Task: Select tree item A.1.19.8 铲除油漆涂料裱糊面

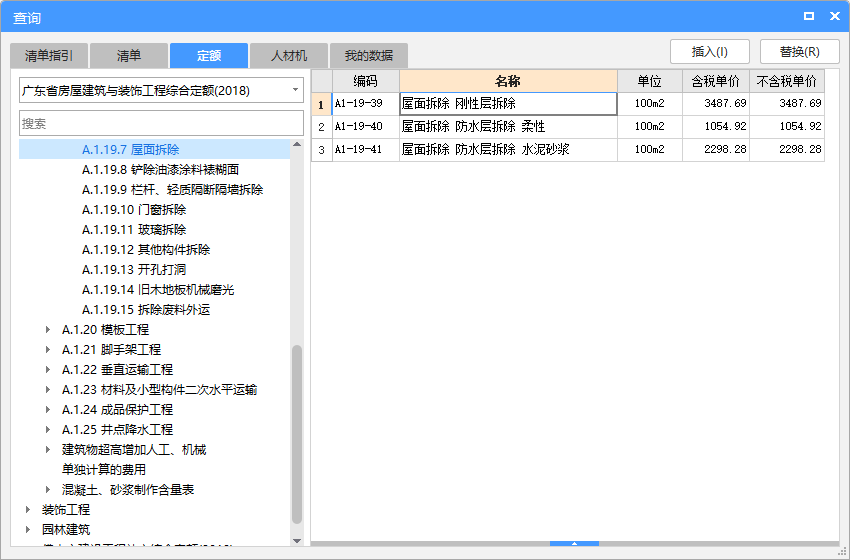Action: pos(160,170)
